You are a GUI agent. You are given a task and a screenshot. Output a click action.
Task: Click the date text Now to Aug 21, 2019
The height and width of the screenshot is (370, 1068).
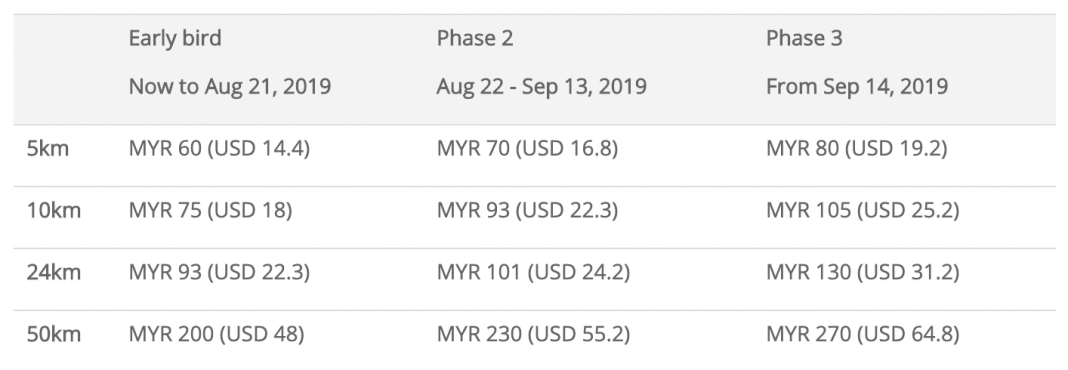[230, 87]
